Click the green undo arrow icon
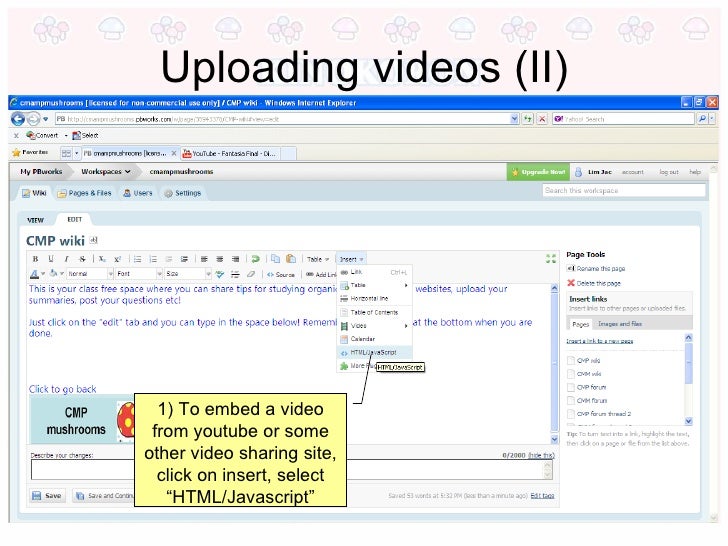This screenshot has height=546, width=728. pos(255,259)
